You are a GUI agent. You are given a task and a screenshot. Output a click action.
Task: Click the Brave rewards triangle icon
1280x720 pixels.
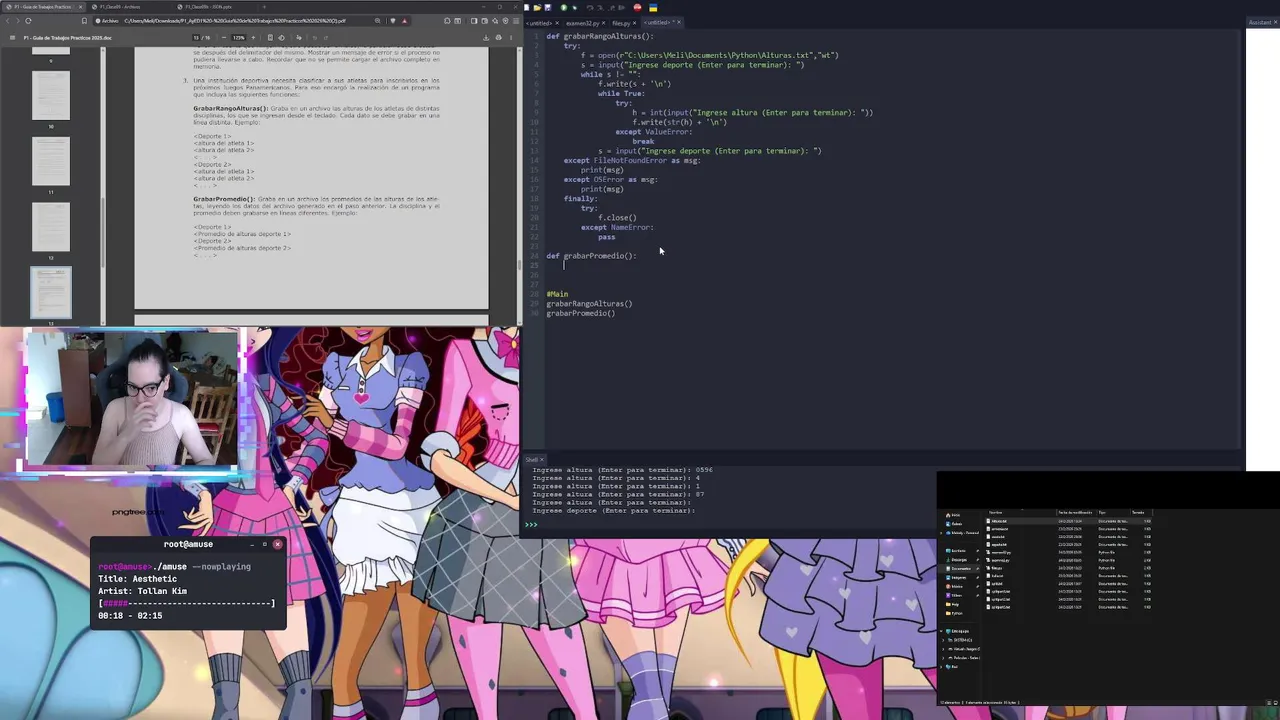pyautogui.click(x=405, y=21)
